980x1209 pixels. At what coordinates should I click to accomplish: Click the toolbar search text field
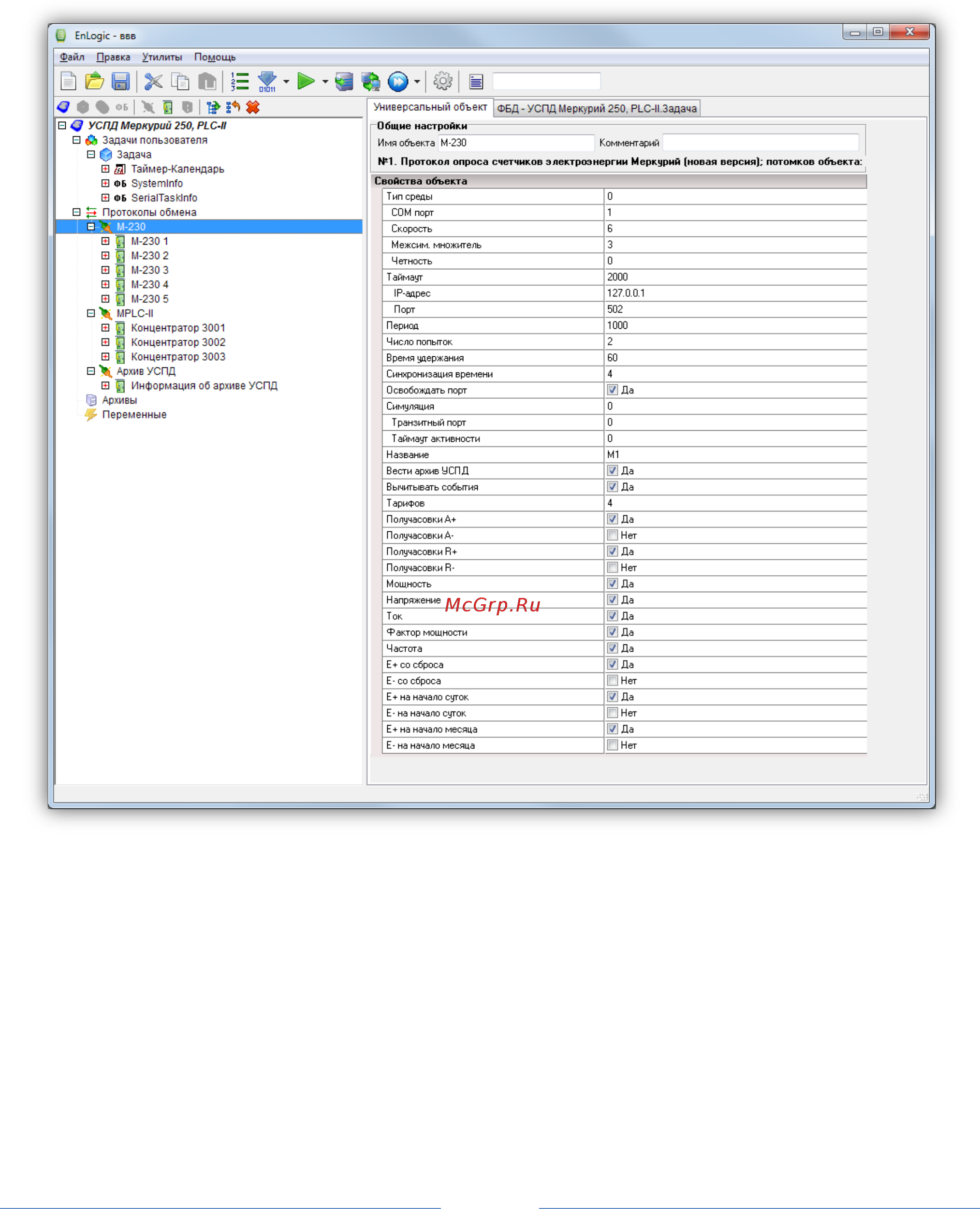546,81
